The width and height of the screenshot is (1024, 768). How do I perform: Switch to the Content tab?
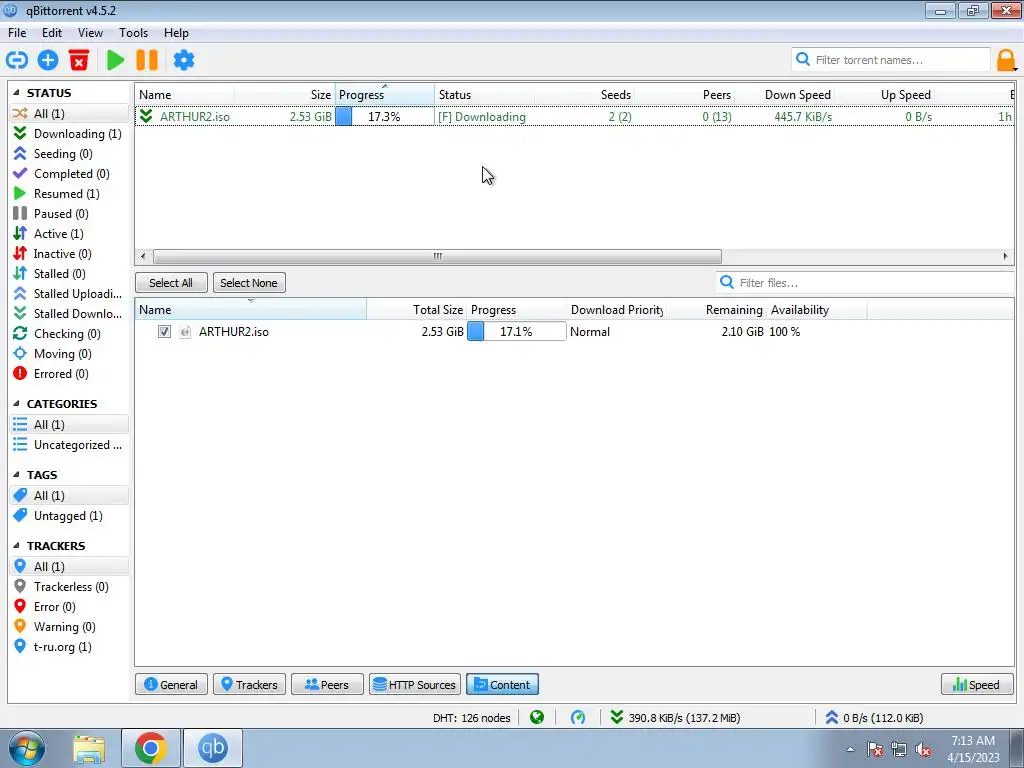coord(502,684)
